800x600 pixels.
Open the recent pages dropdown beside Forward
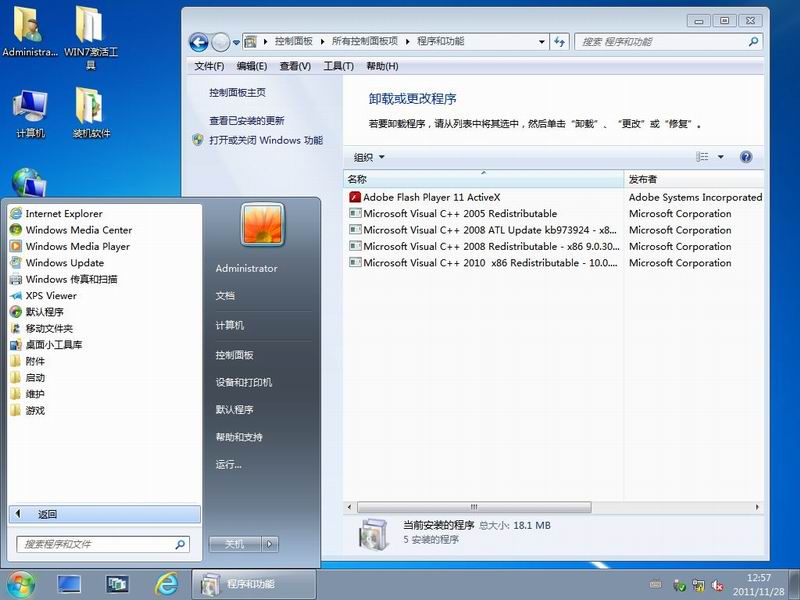[x=236, y=42]
